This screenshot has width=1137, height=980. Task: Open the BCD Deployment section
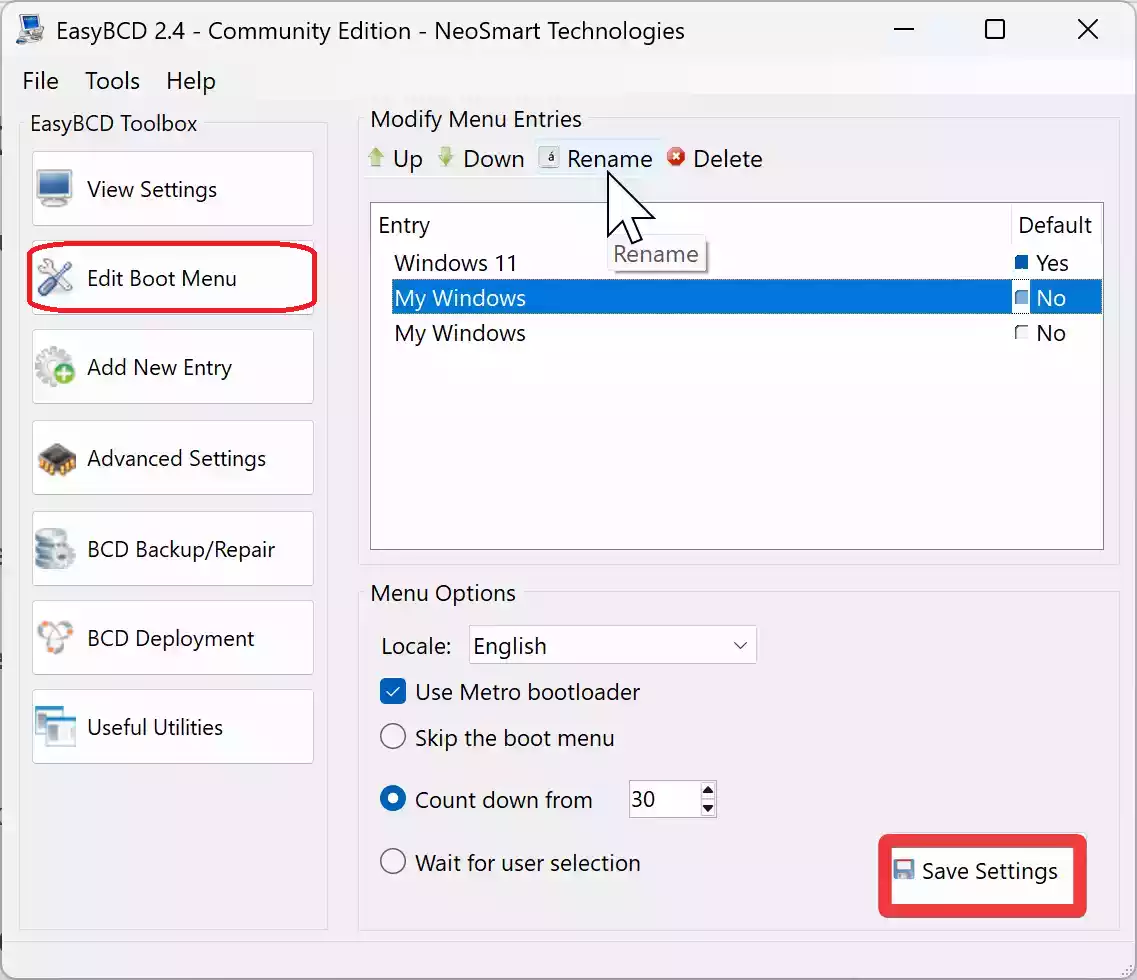pyautogui.click(x=173, y=638)
